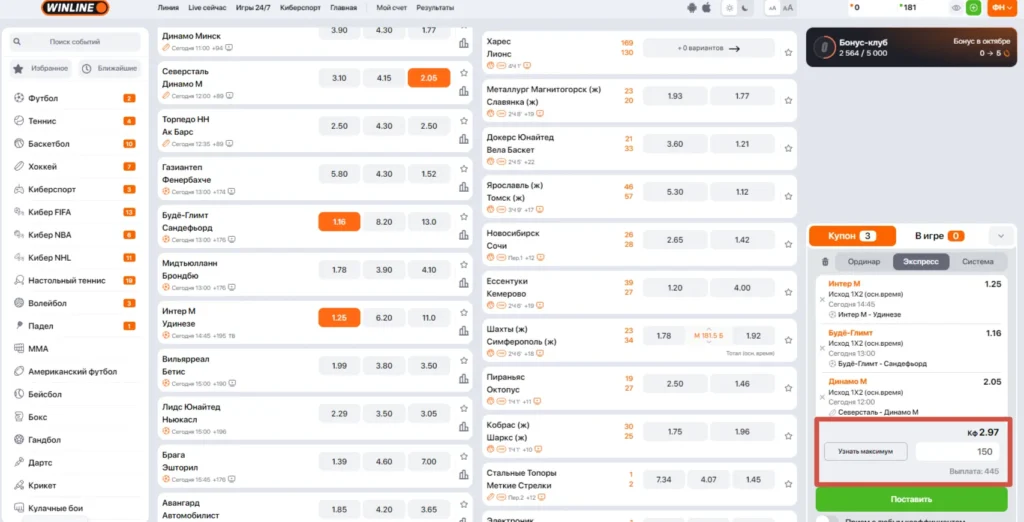This screenshot has height=522, width=1024.
Task: Pick odds 1.99 for Вильярреал
Action: [339, 366]
